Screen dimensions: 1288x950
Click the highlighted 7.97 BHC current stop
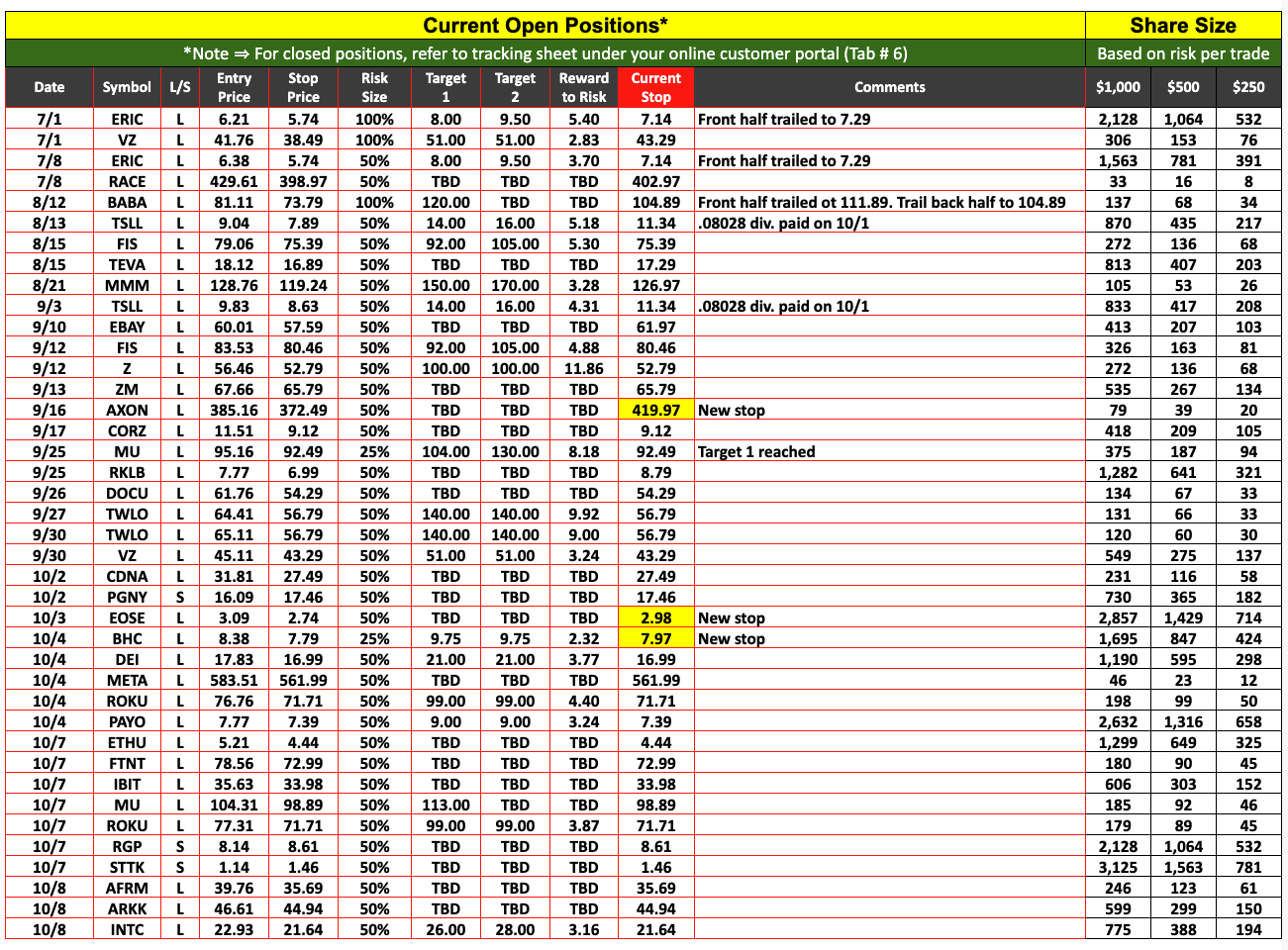[655, 638]
